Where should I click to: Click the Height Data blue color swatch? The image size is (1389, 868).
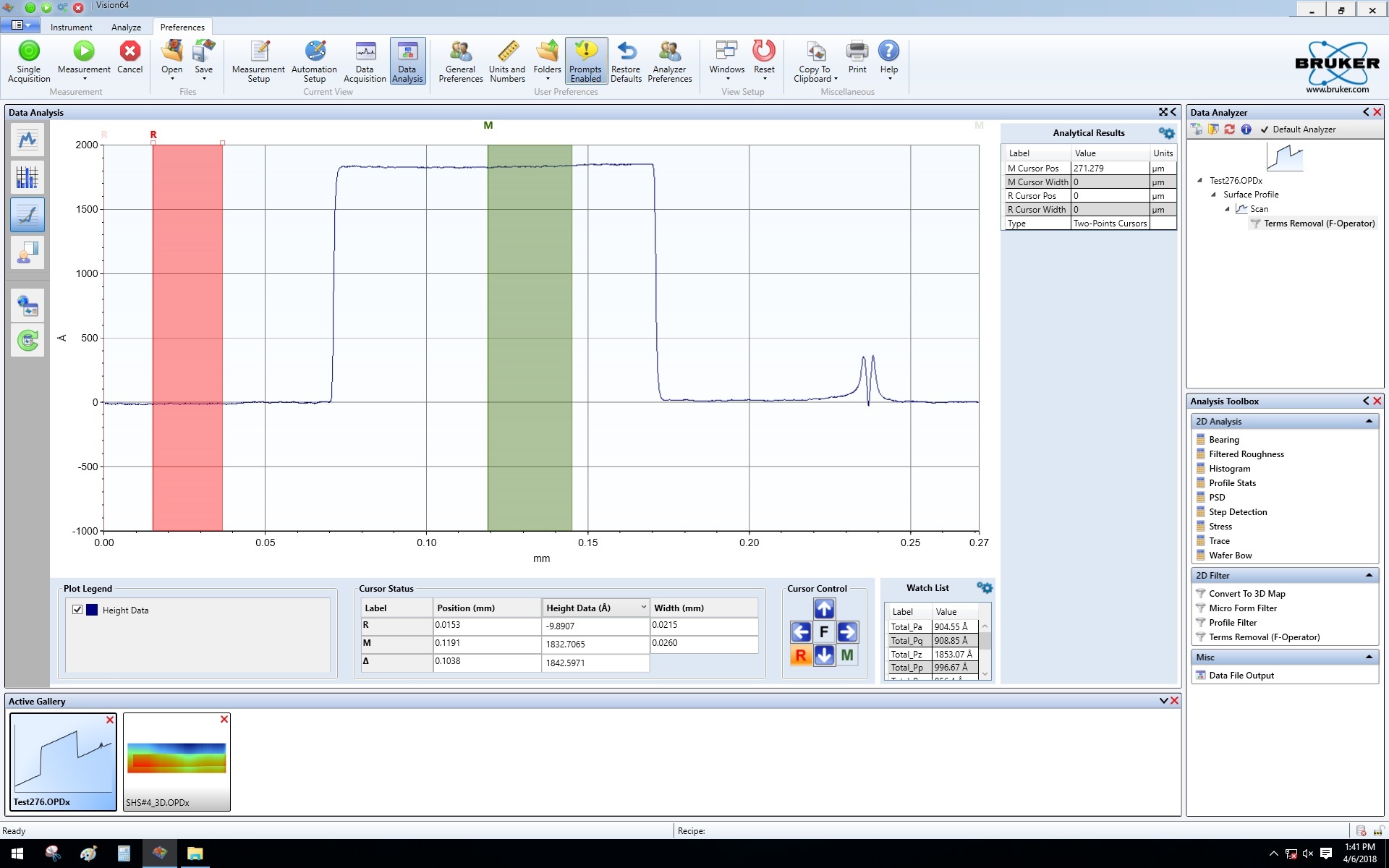pos(92,610)
